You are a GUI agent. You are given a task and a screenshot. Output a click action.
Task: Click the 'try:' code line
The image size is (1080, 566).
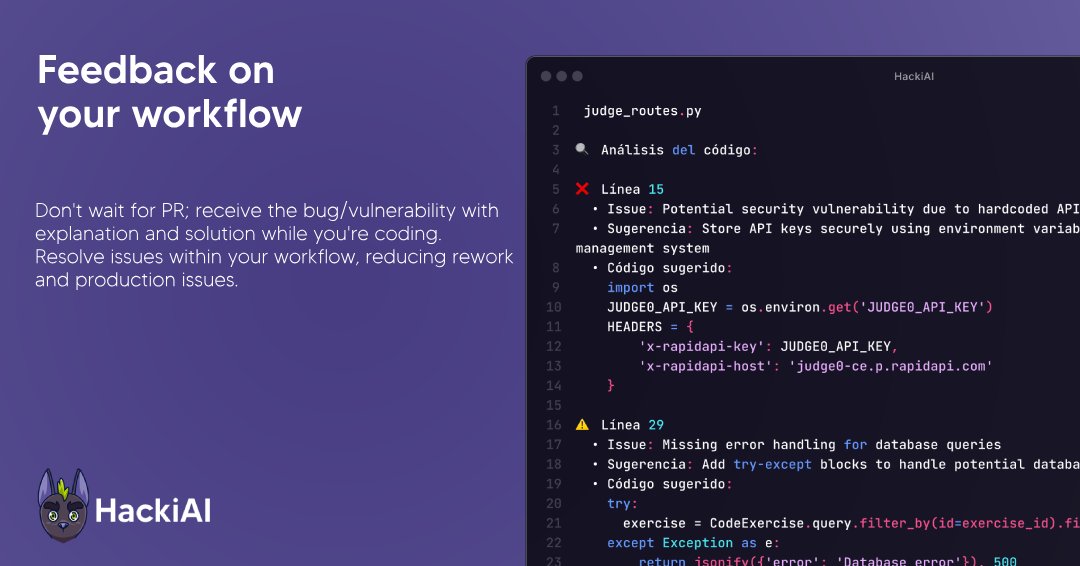tap(623, 503)
